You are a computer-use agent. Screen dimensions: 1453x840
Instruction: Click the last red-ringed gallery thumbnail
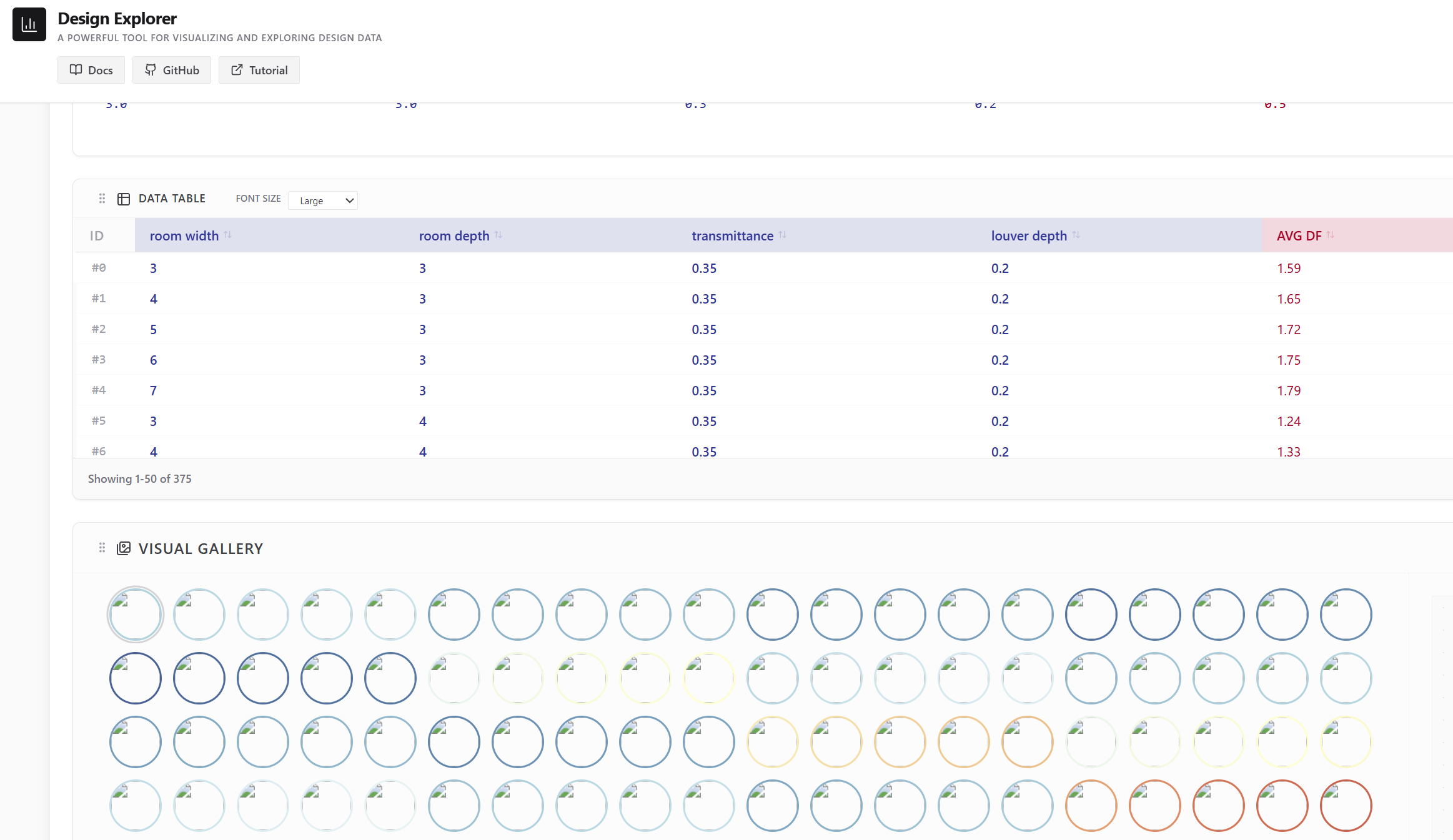pyautogui.click(x=1346, y=806)
